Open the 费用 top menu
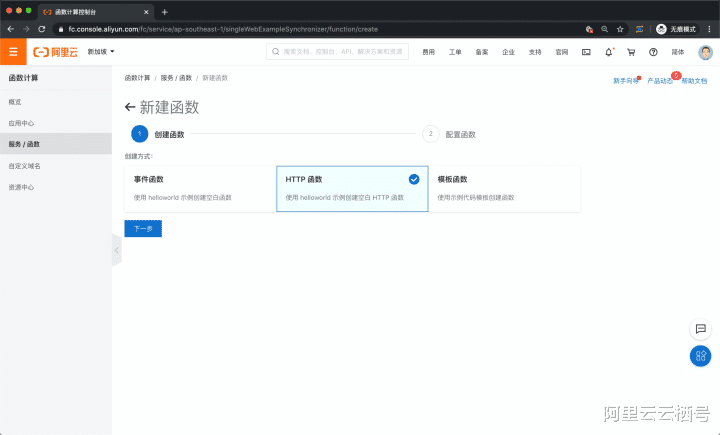 (x=428, y=52)
